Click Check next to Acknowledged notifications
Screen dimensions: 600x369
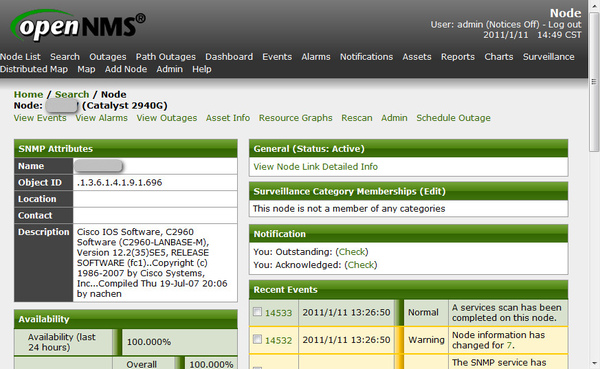point(360,265)
